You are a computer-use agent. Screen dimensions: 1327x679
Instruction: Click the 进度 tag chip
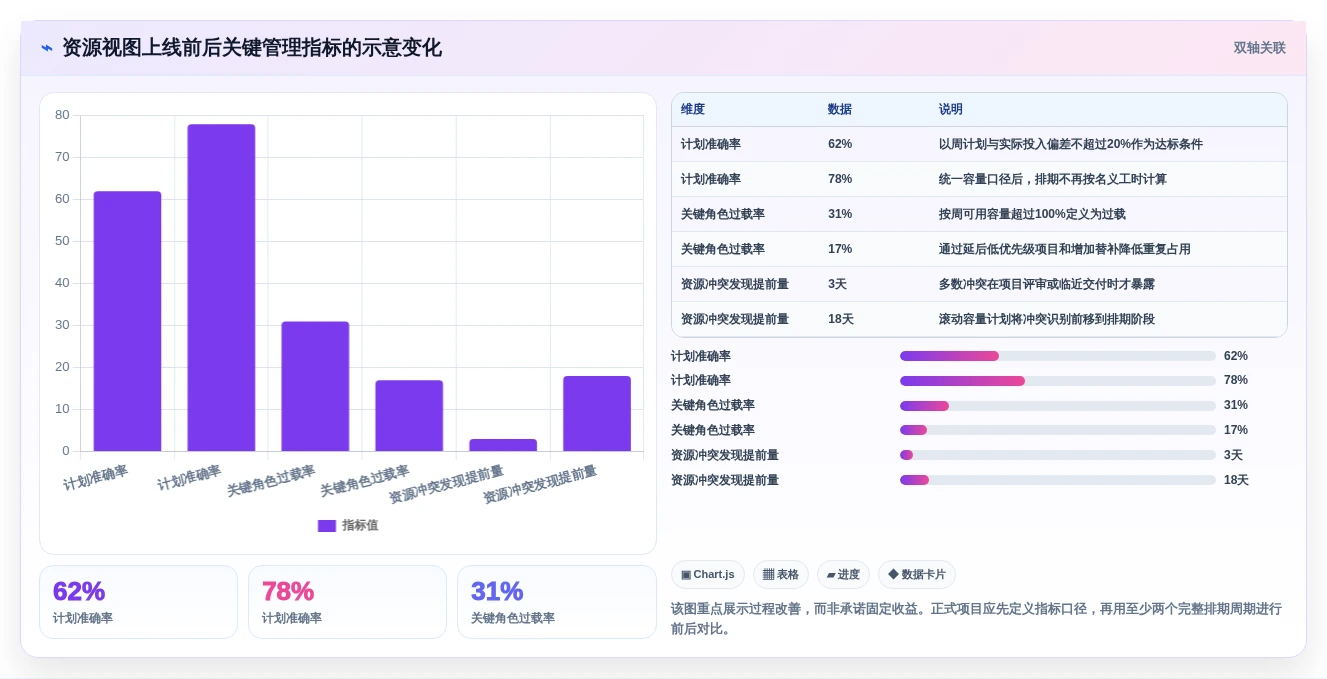[843, 574]
